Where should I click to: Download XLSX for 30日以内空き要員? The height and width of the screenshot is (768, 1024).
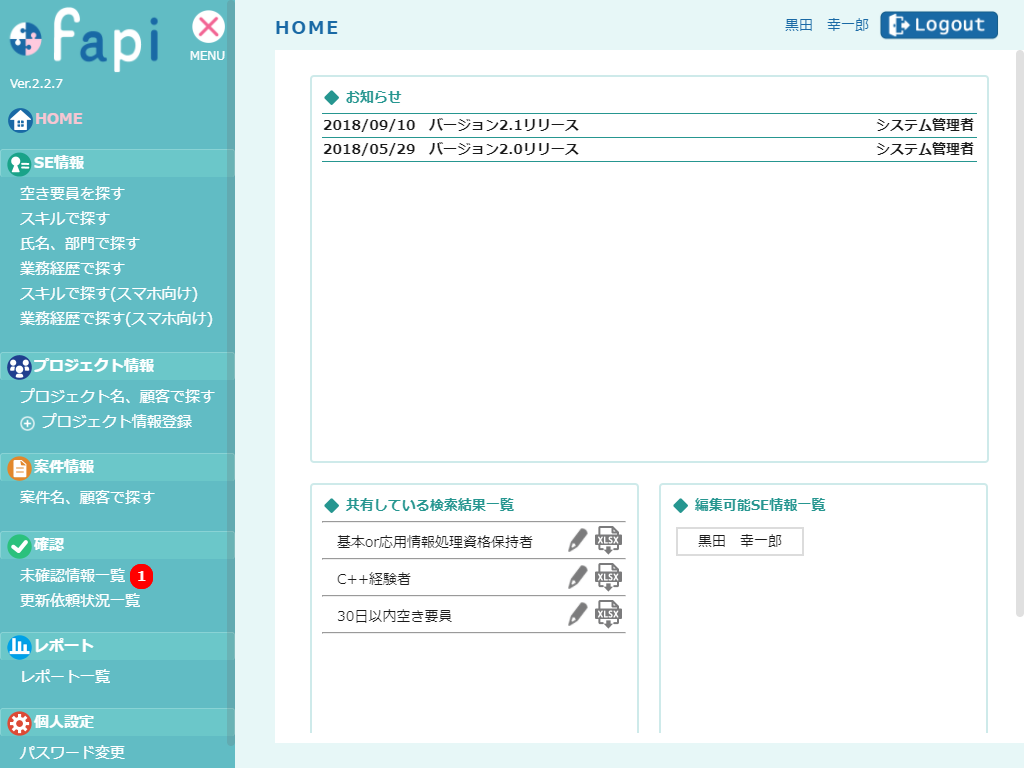609,614
